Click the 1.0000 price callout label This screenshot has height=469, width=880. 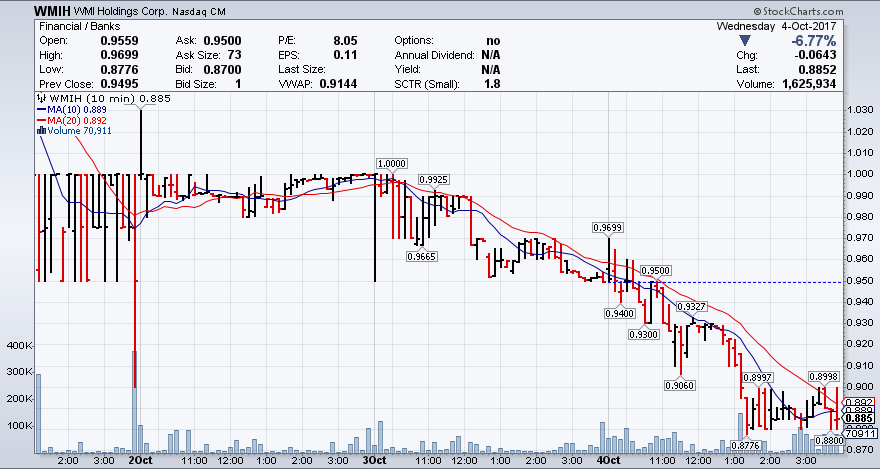point(391,162)
